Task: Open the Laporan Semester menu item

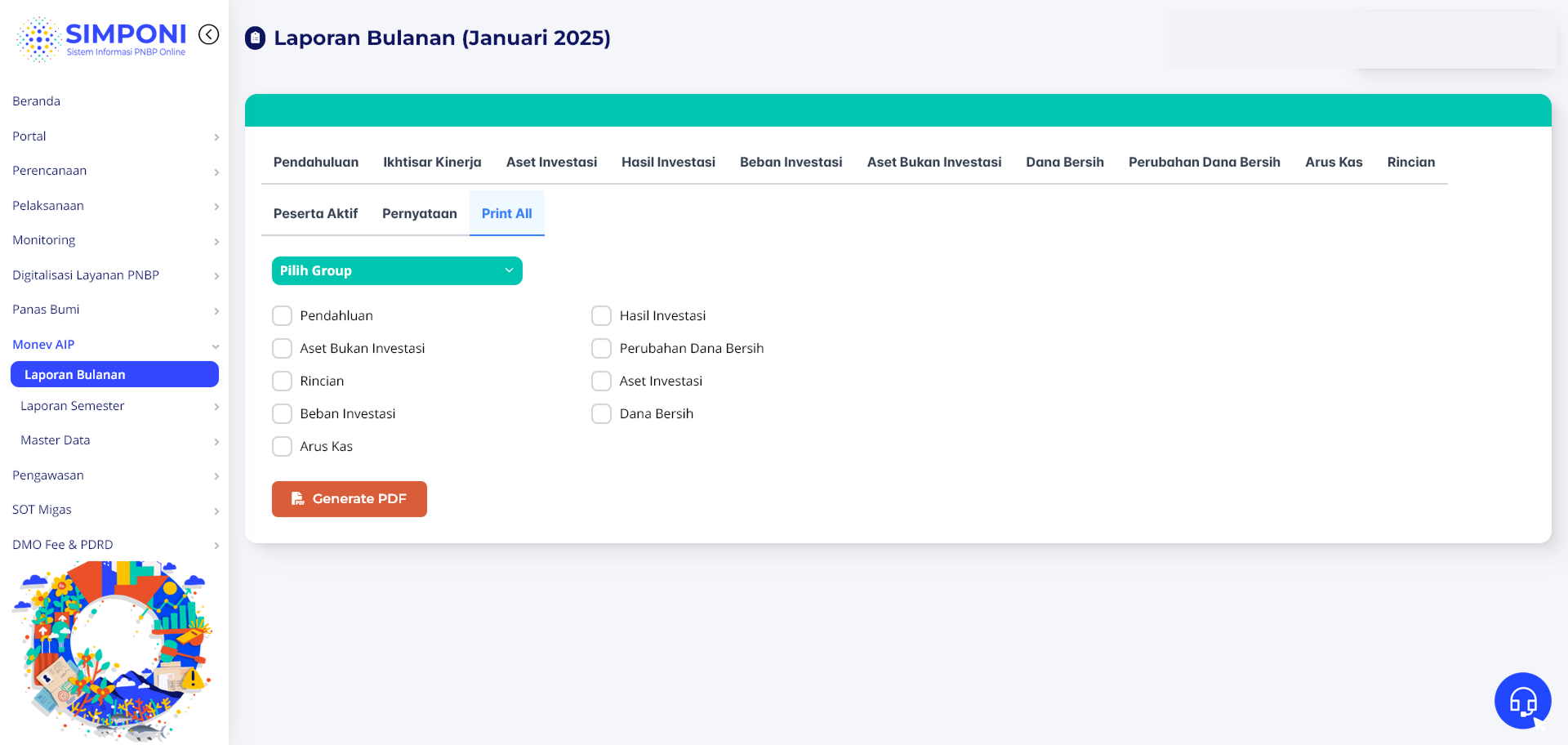Action: (73, 406)
